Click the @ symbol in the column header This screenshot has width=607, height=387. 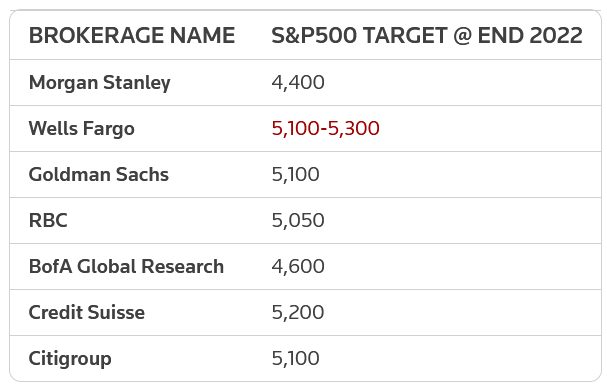click(x=462, y=35)
